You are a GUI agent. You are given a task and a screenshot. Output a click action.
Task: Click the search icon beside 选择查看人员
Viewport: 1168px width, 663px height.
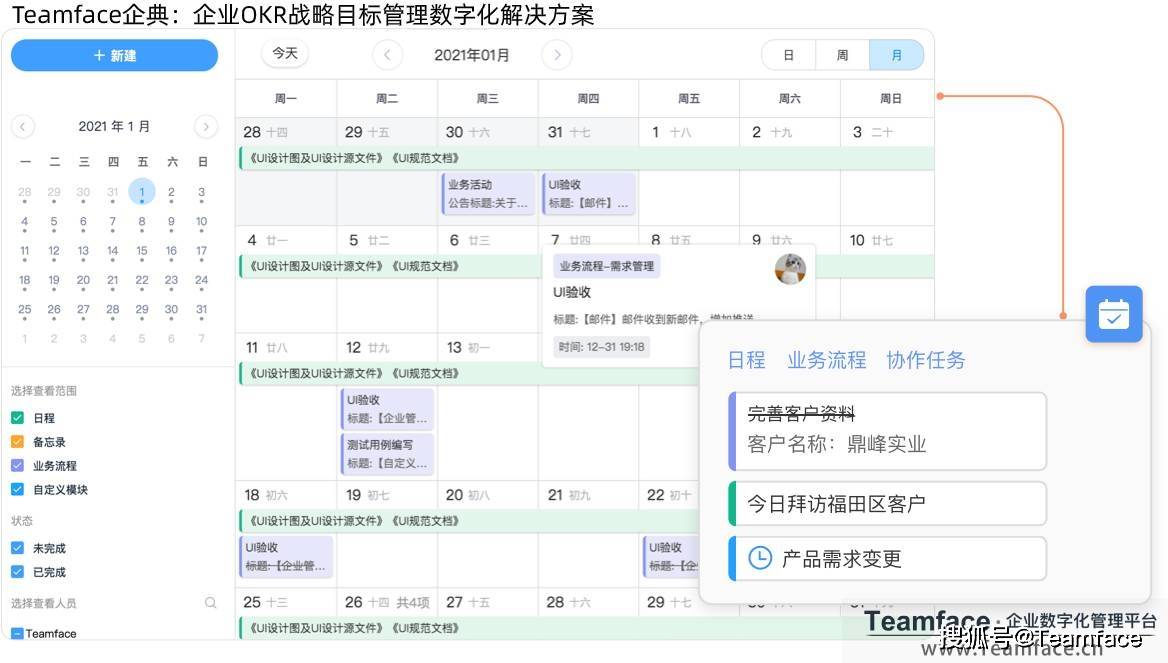click(x=211, y=603)
